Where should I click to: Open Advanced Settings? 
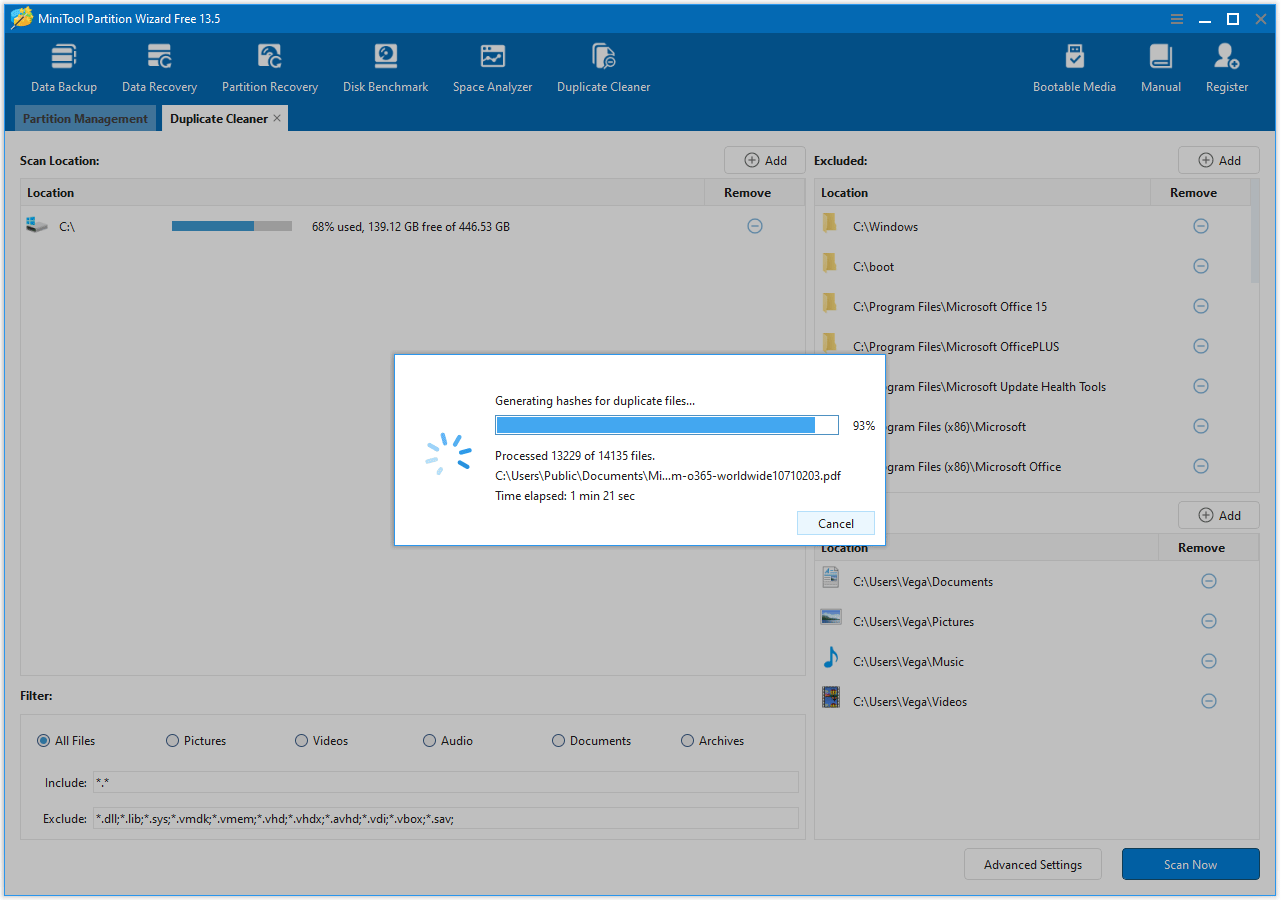(x=1032, y=864)
